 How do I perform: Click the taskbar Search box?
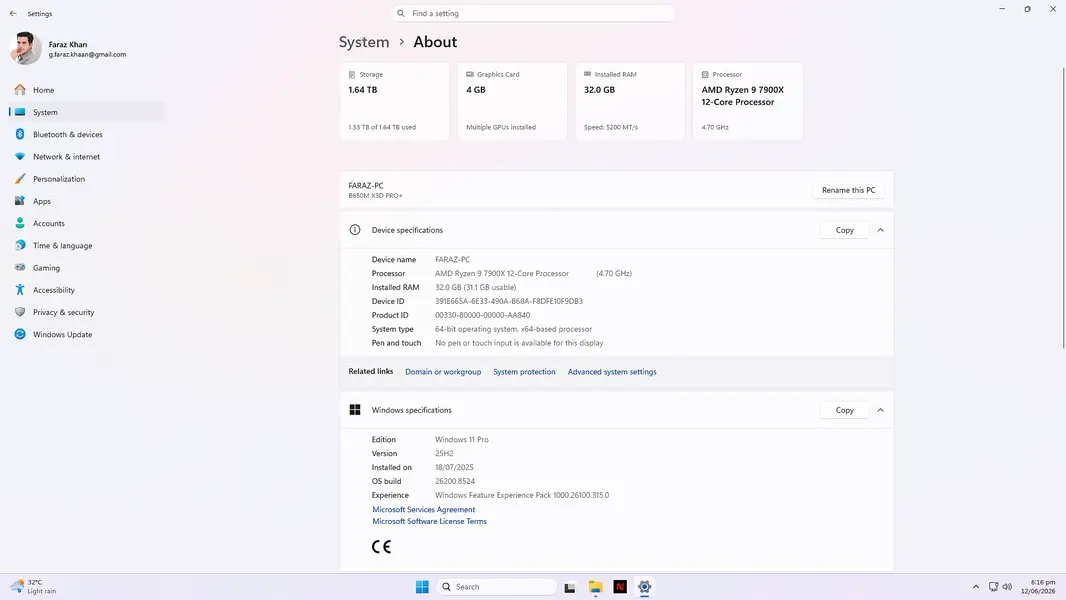click(496, 587)
